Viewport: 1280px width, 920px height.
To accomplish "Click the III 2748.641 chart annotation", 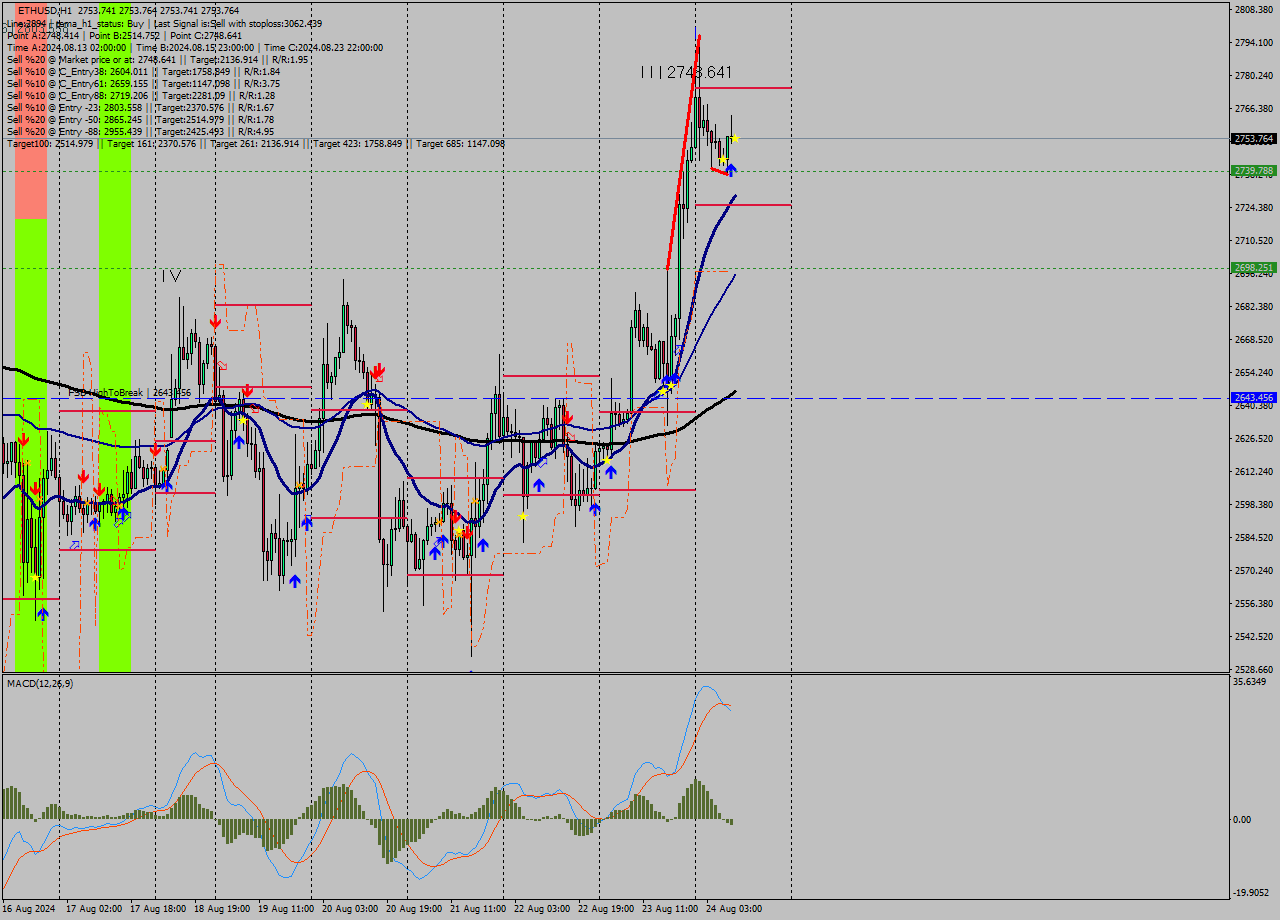I will tap(685, 71).
